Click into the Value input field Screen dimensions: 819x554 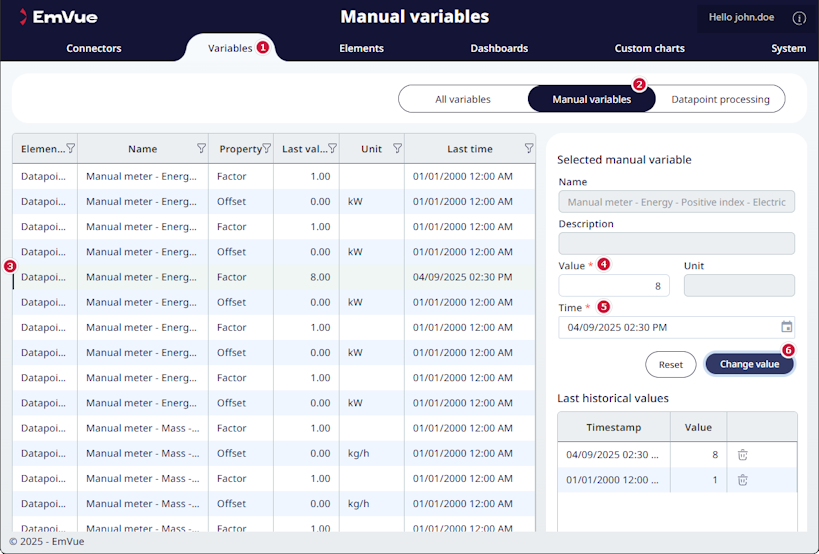click(x=614, y=286)
